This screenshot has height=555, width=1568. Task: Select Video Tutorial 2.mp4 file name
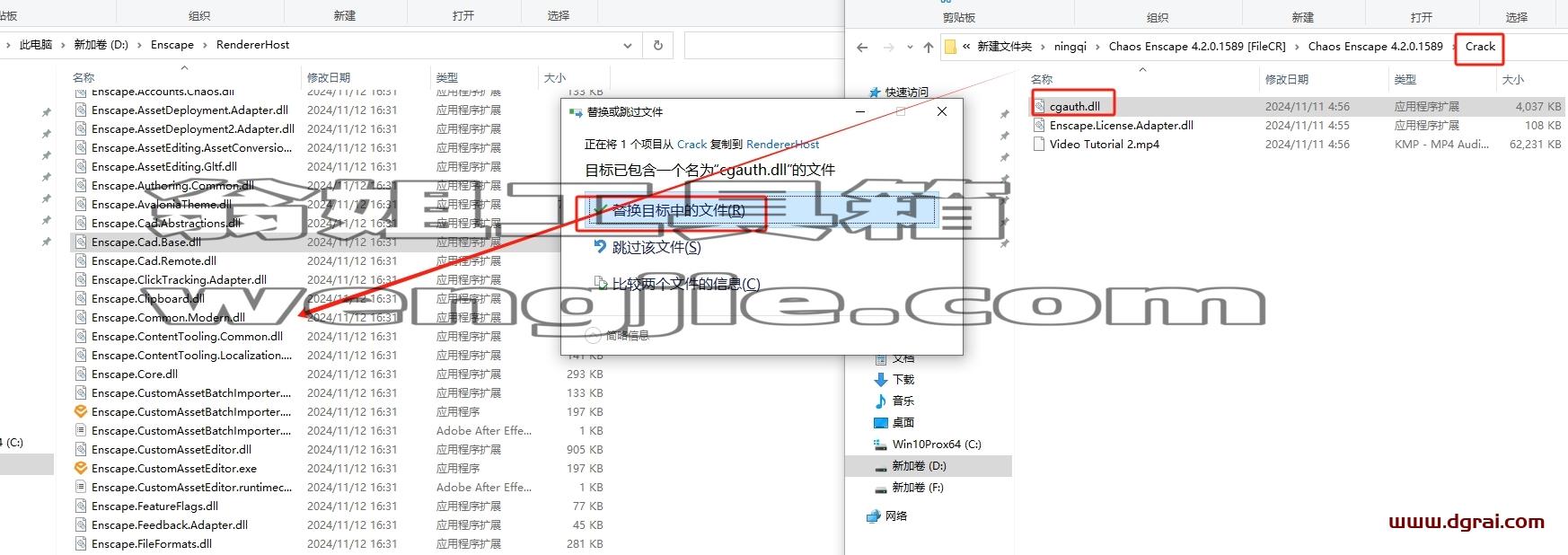tap(1105, 145)
